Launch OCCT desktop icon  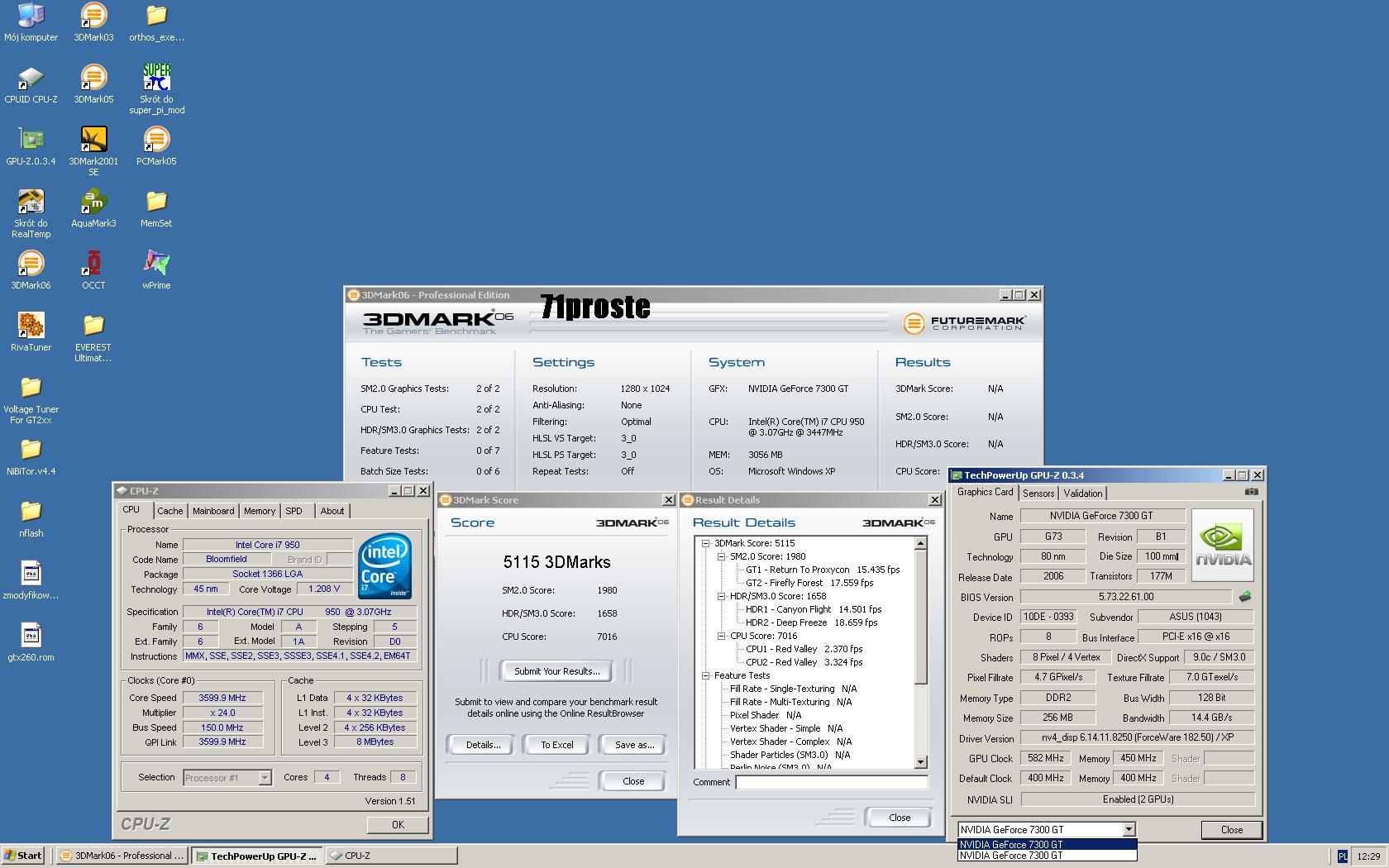(93, 270)
